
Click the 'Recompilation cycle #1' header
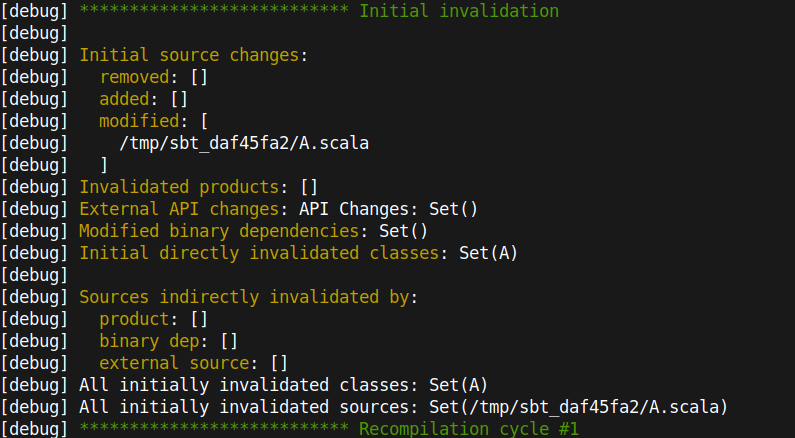468,429
